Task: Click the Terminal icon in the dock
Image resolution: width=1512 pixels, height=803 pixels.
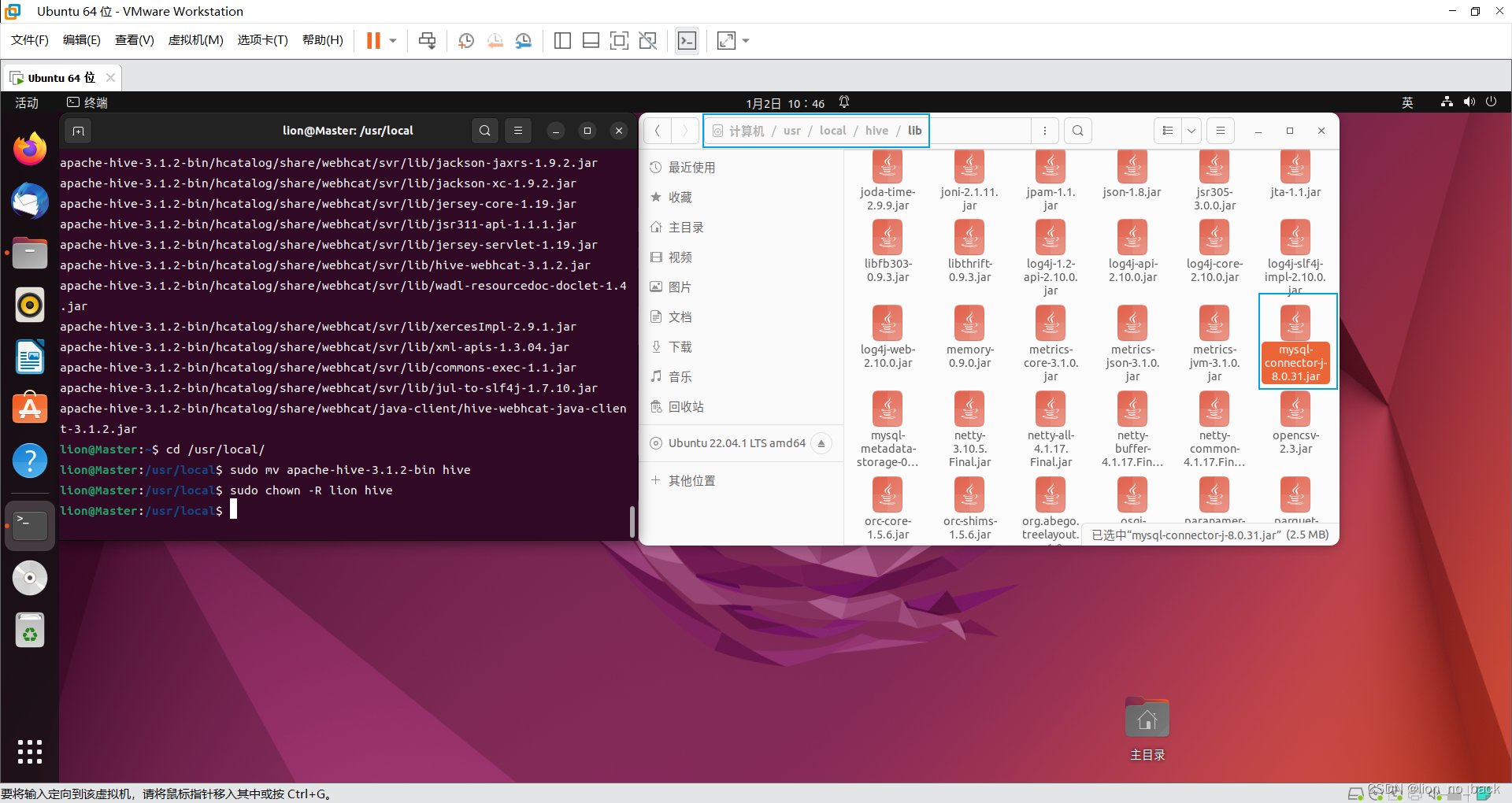Action: pos(30,525)
